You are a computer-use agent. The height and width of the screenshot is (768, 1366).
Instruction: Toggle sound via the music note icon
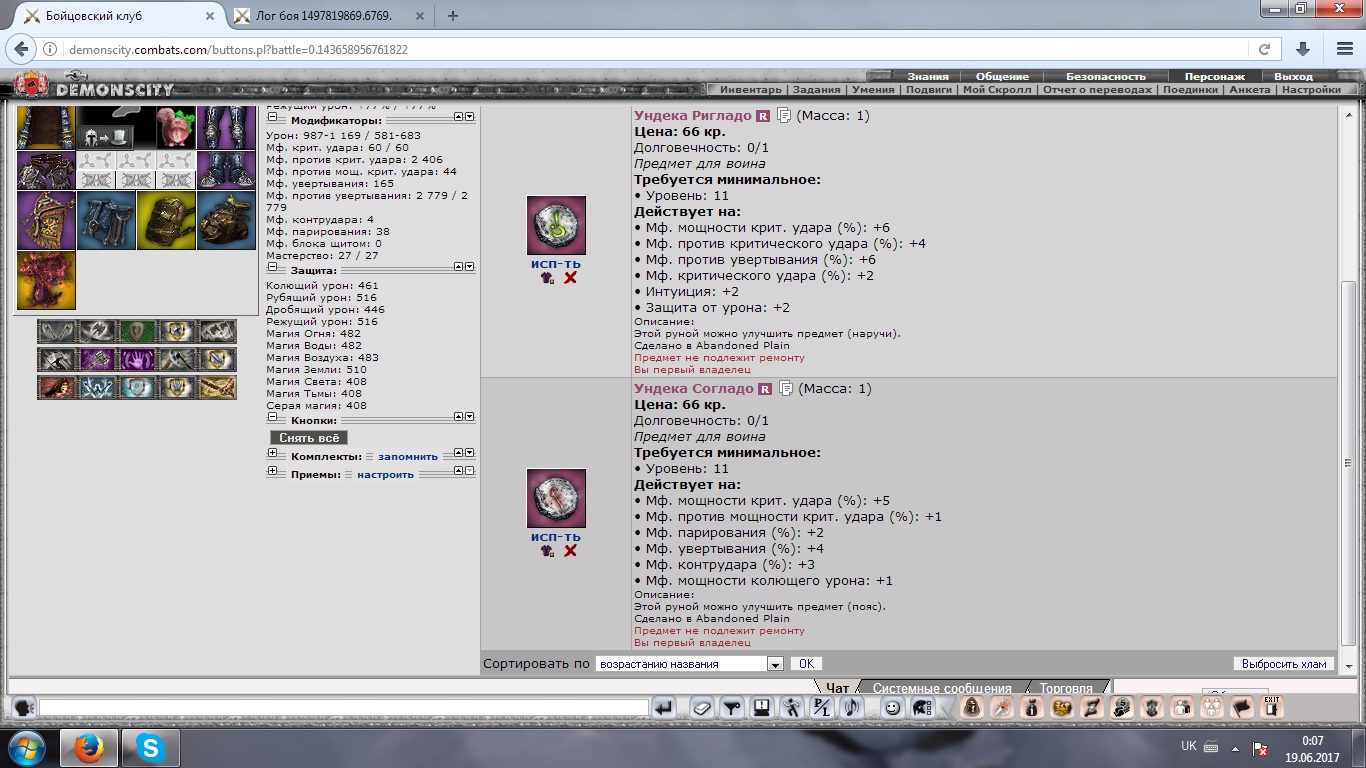click(852, 708)
